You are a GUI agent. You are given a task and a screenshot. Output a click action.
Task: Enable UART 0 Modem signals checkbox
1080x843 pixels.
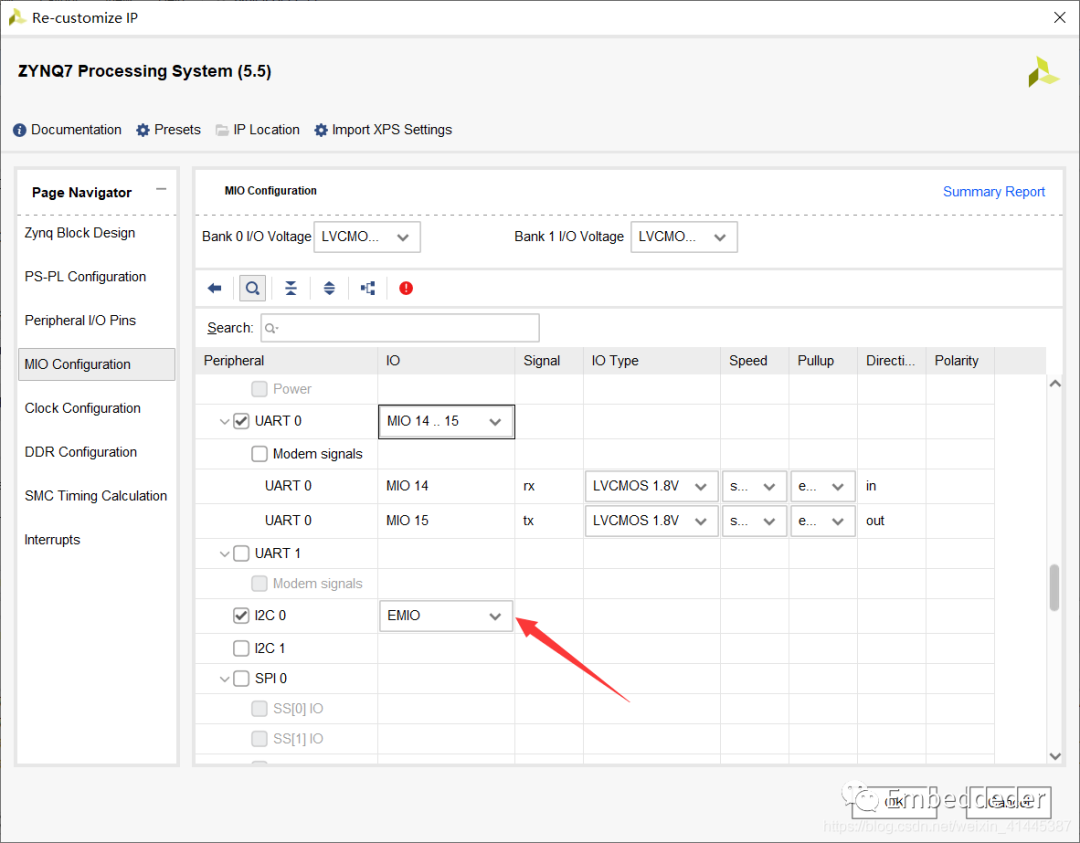259,454
